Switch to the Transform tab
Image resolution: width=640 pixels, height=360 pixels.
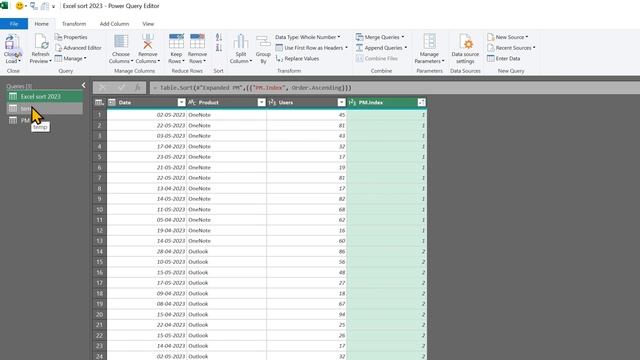[74, 24]
